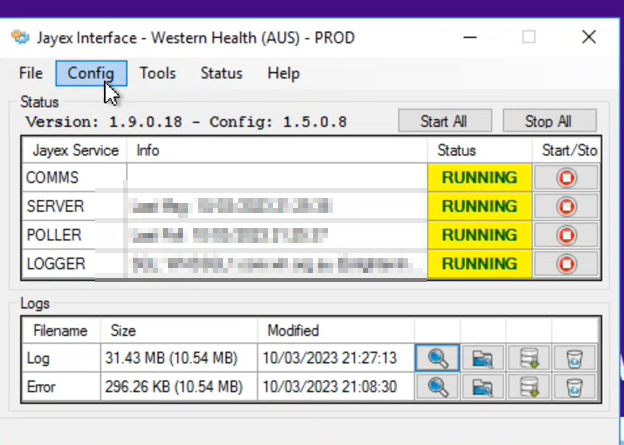
Task: Click the Jayex Service column header
Action: (x=75, y=150)
